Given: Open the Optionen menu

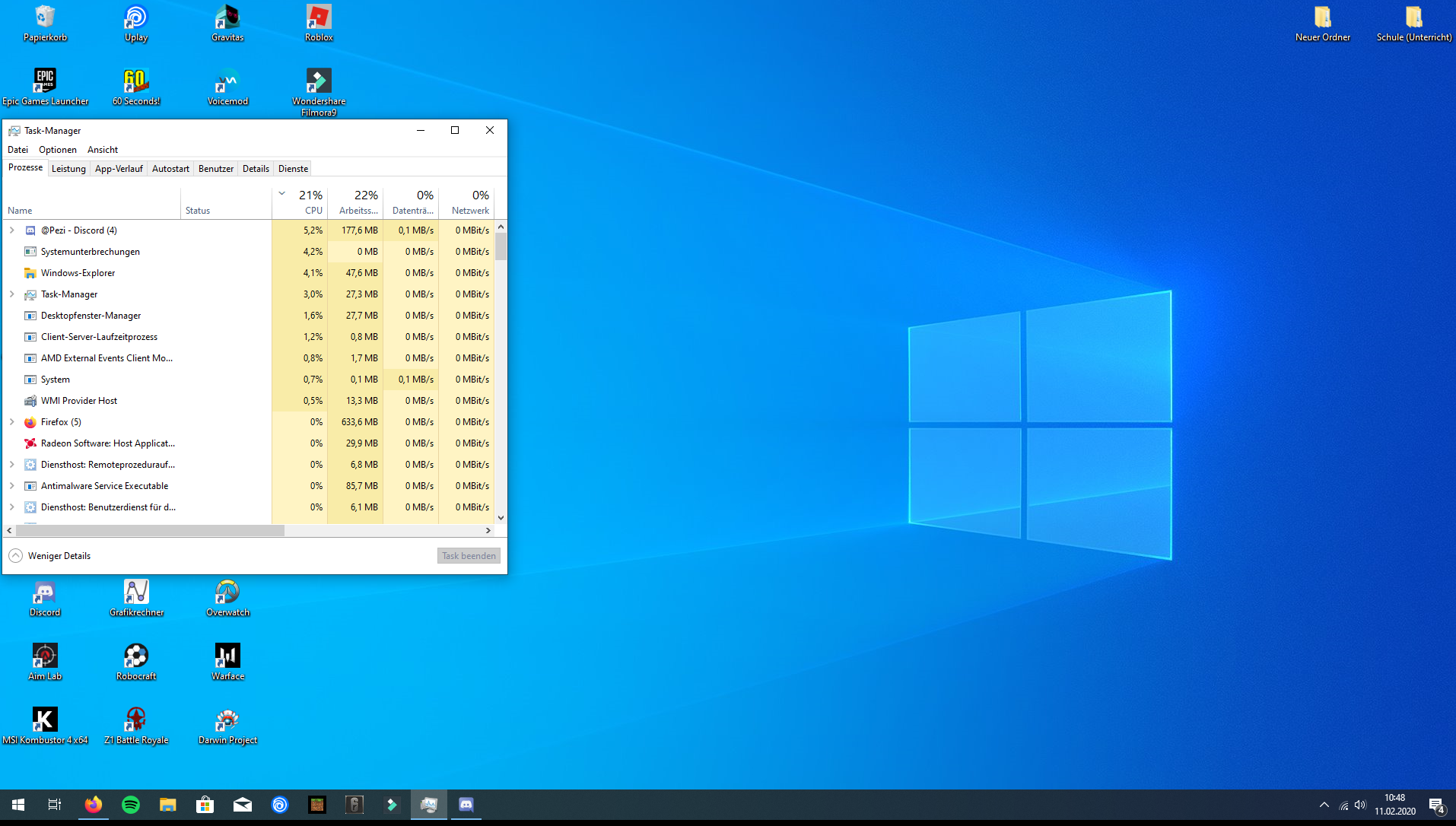Looking at the screenshot, I should coord(58,150).
